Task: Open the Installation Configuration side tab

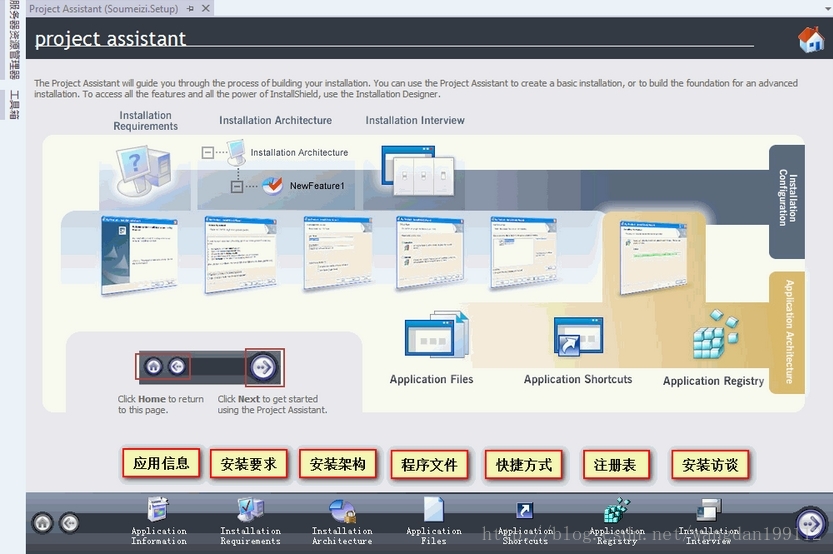Action: pyautogui.click(x=787, y=202)
